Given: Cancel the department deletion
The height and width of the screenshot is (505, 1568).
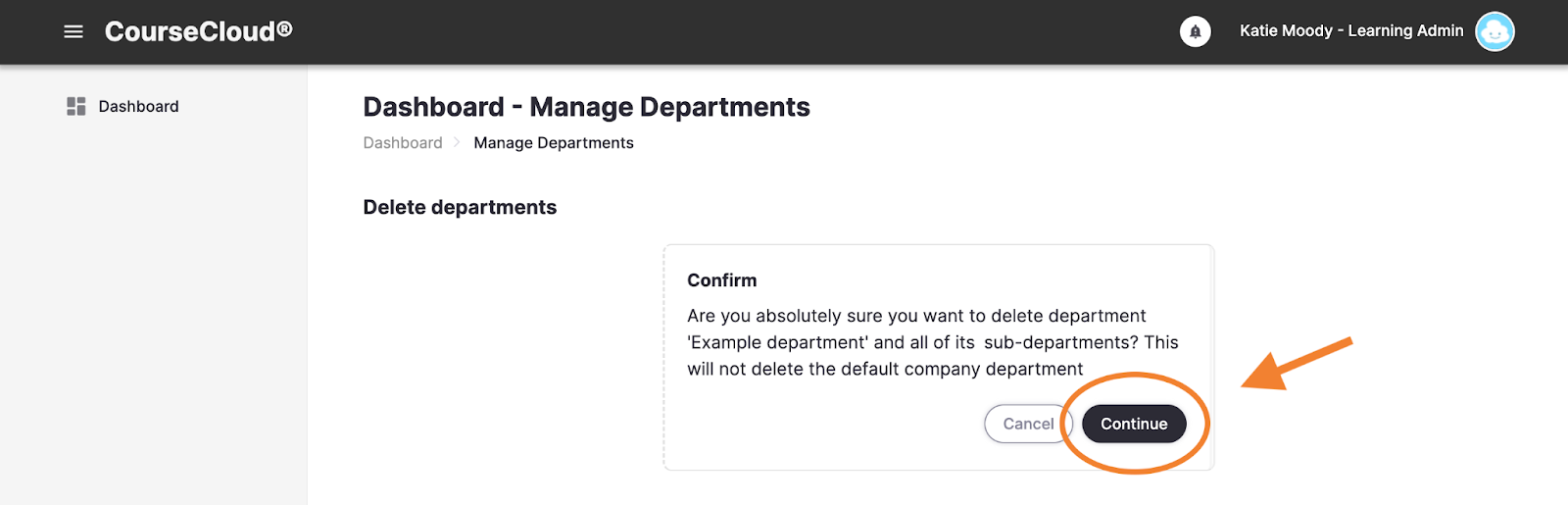Looking at the screenshot, I should tap(1028, 424).
